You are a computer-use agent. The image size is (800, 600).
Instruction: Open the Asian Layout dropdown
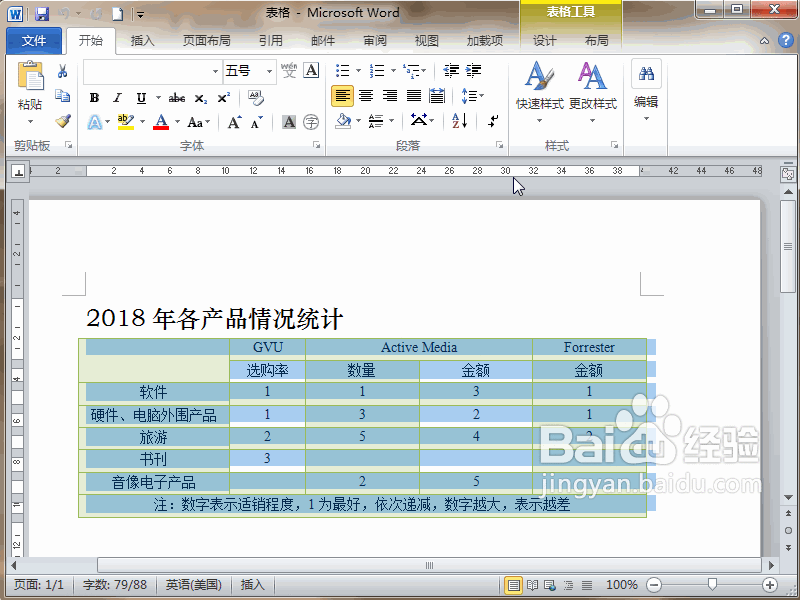coord(422,121)
